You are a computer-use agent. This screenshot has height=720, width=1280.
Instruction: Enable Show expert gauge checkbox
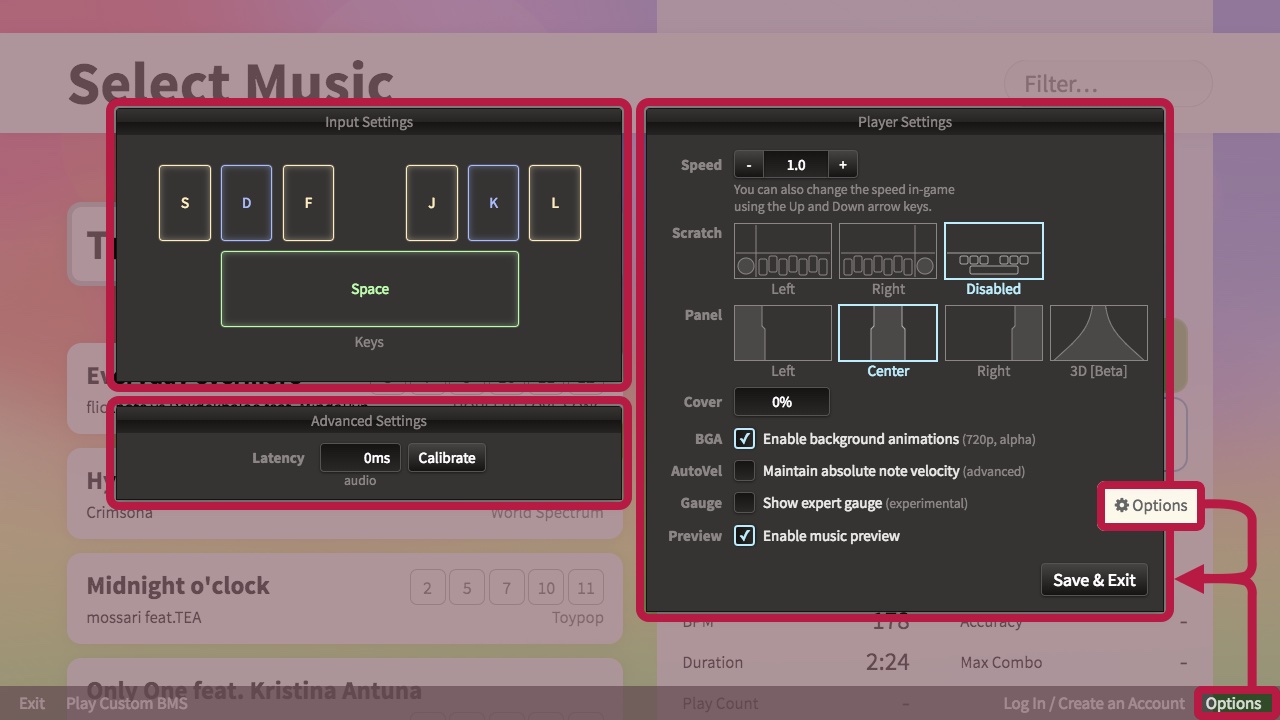coord(744,503)
